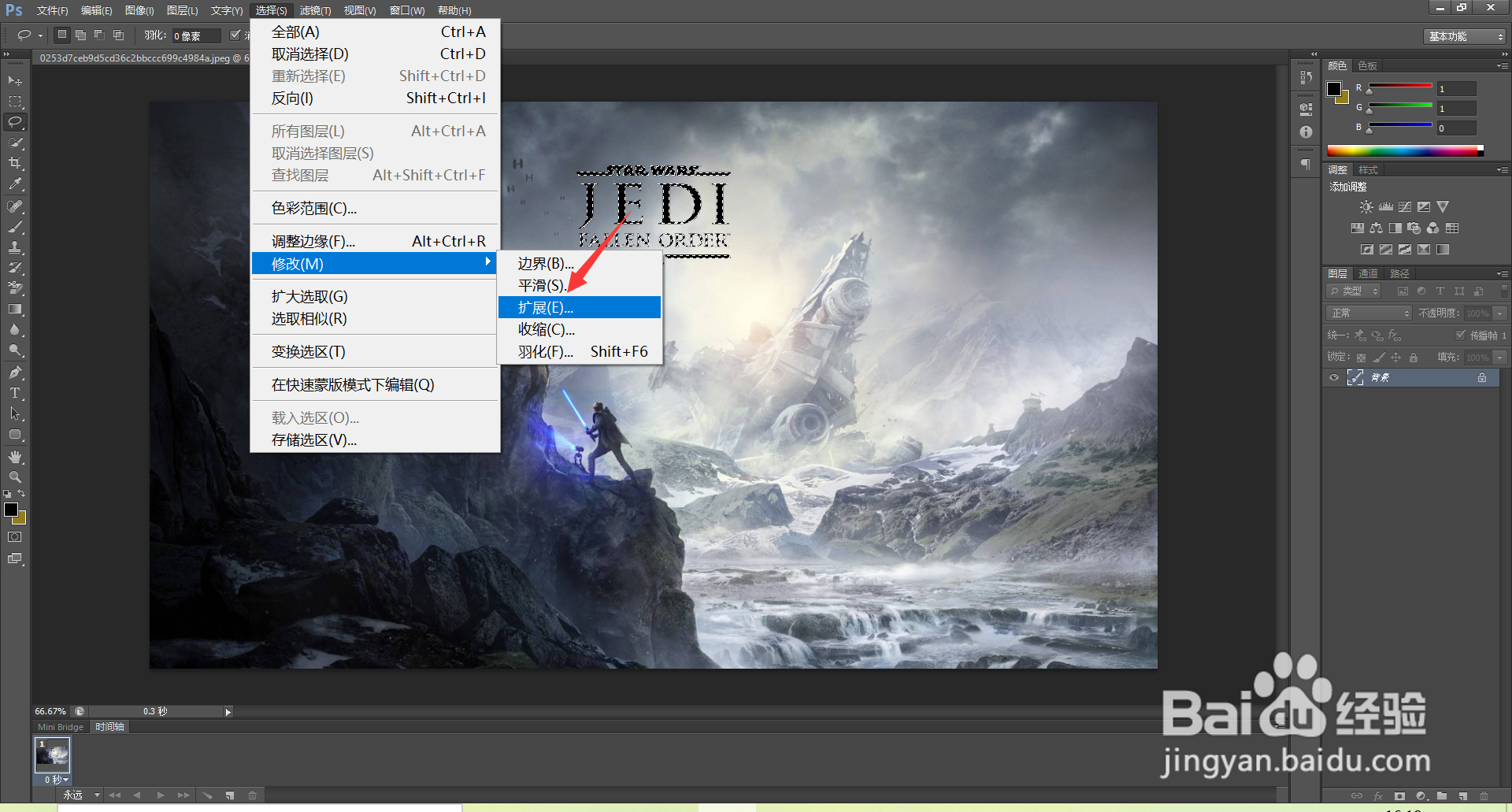Duplicate selected frame in timeline
Screen dimensions: 1512x812
(x=230, y=795)
